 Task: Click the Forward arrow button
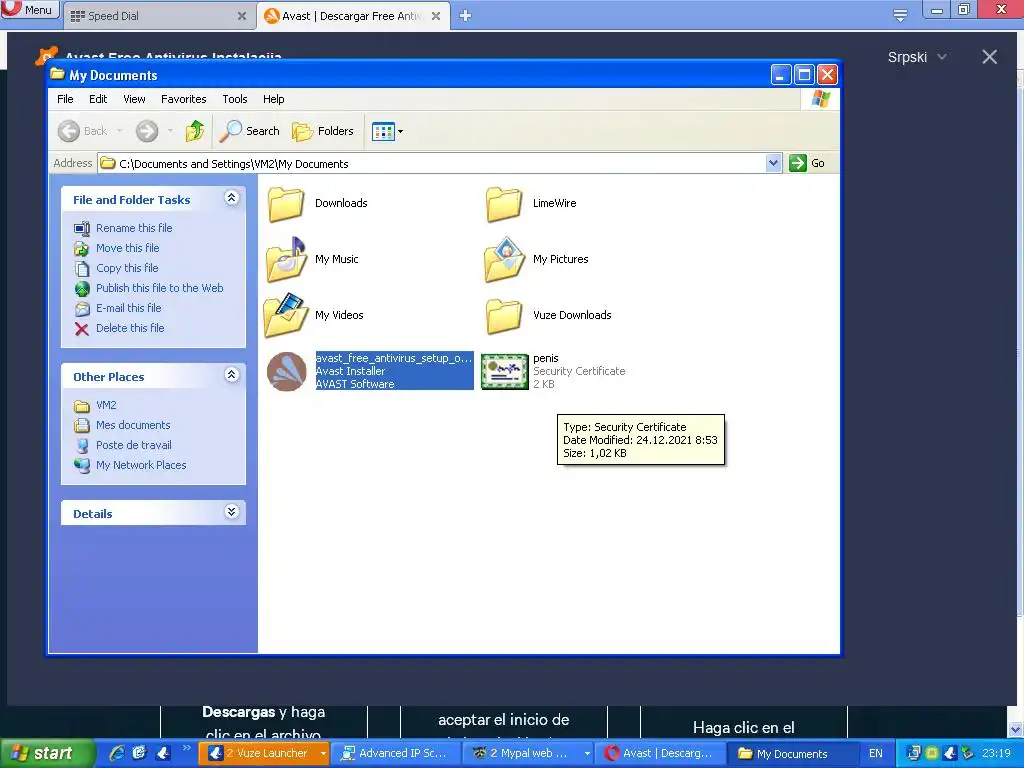click(147, 131)
